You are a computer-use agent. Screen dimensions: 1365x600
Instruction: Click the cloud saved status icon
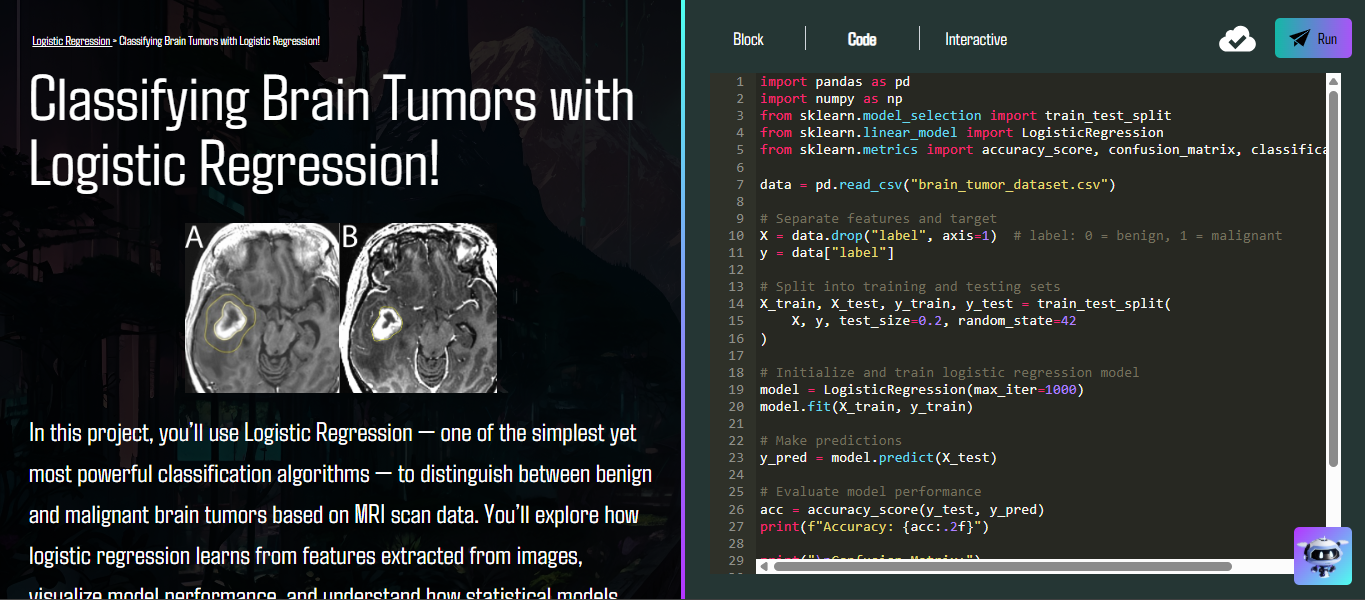pyautogui.click(x=1237, y=40)
